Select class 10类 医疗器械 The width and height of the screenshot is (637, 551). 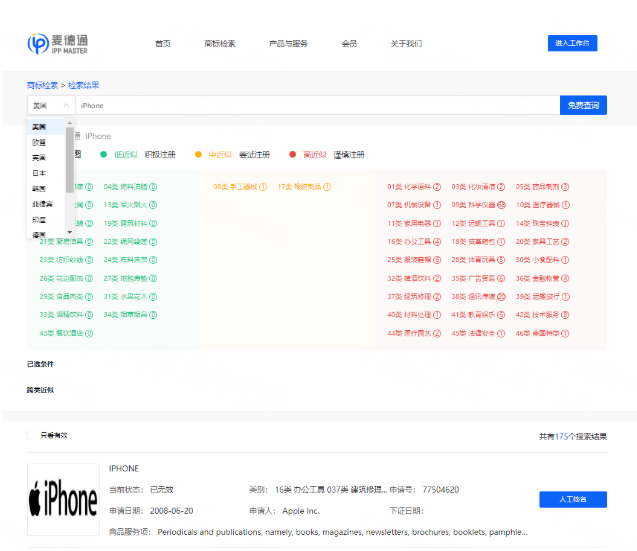click(542, 205)
